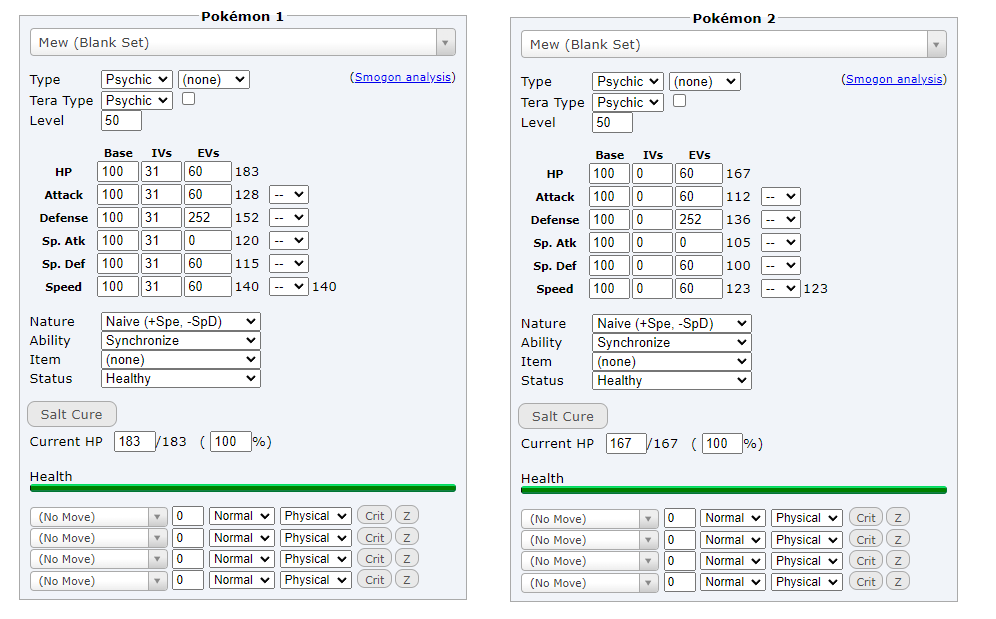Toggle Crit on Pokémon 1 second move
Screen dimensions: 996x619
click(374, 537)
